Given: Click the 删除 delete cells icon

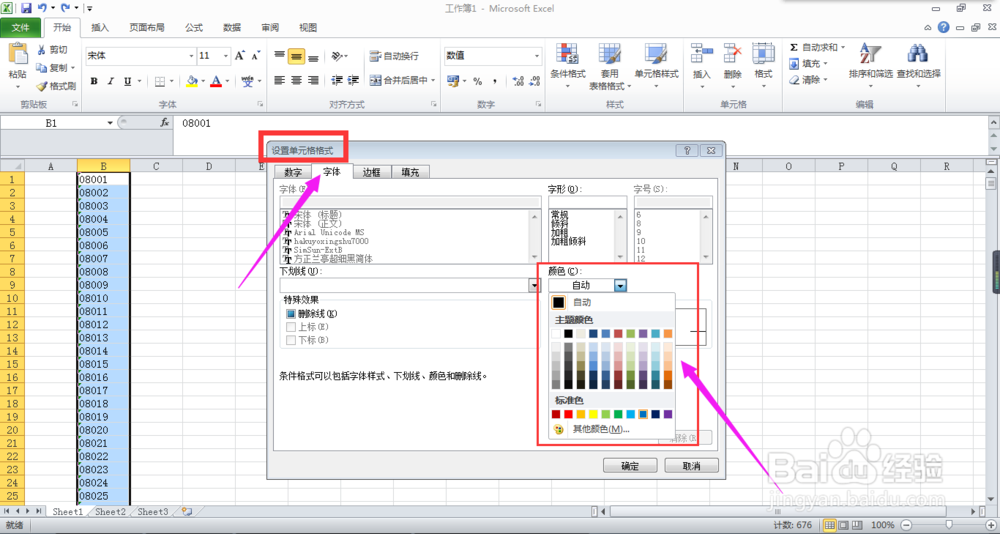Looking at the screenshot, I should pos(733,54).
